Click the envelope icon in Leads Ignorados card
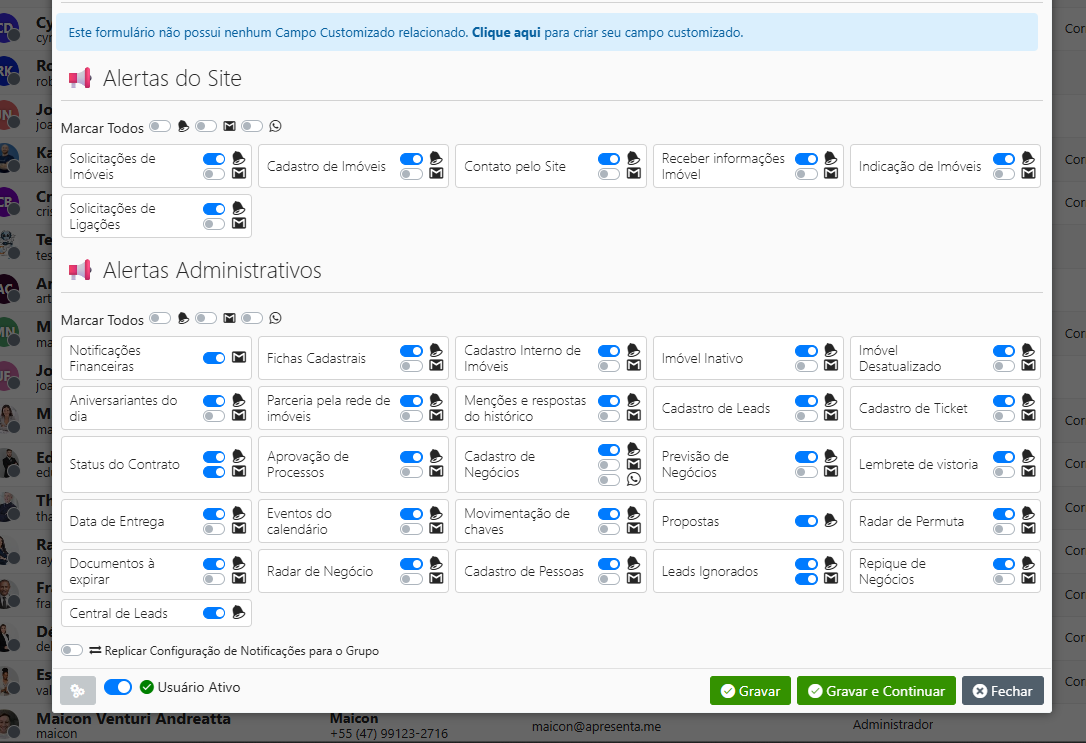This screenshot has height=743, width=1086. point(830,579)
